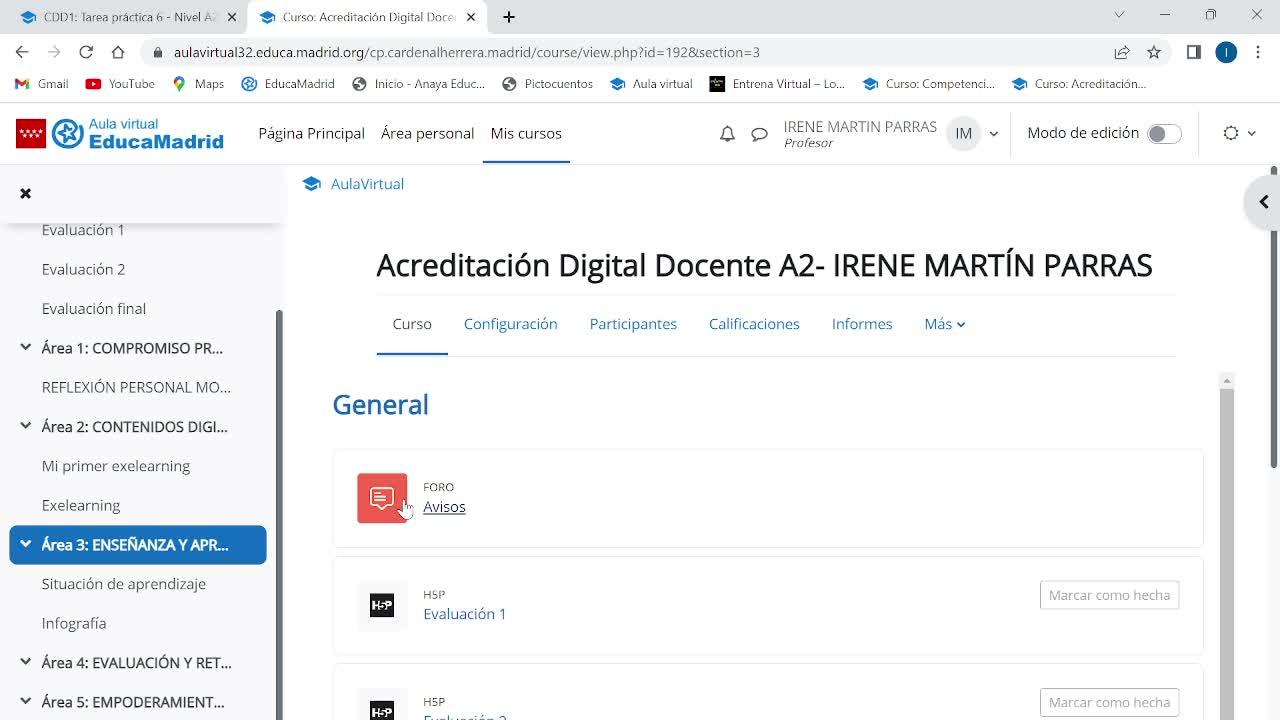
Task: Switch to the Participantes tab
Action: pyautogui.click(x=633, y=324)
